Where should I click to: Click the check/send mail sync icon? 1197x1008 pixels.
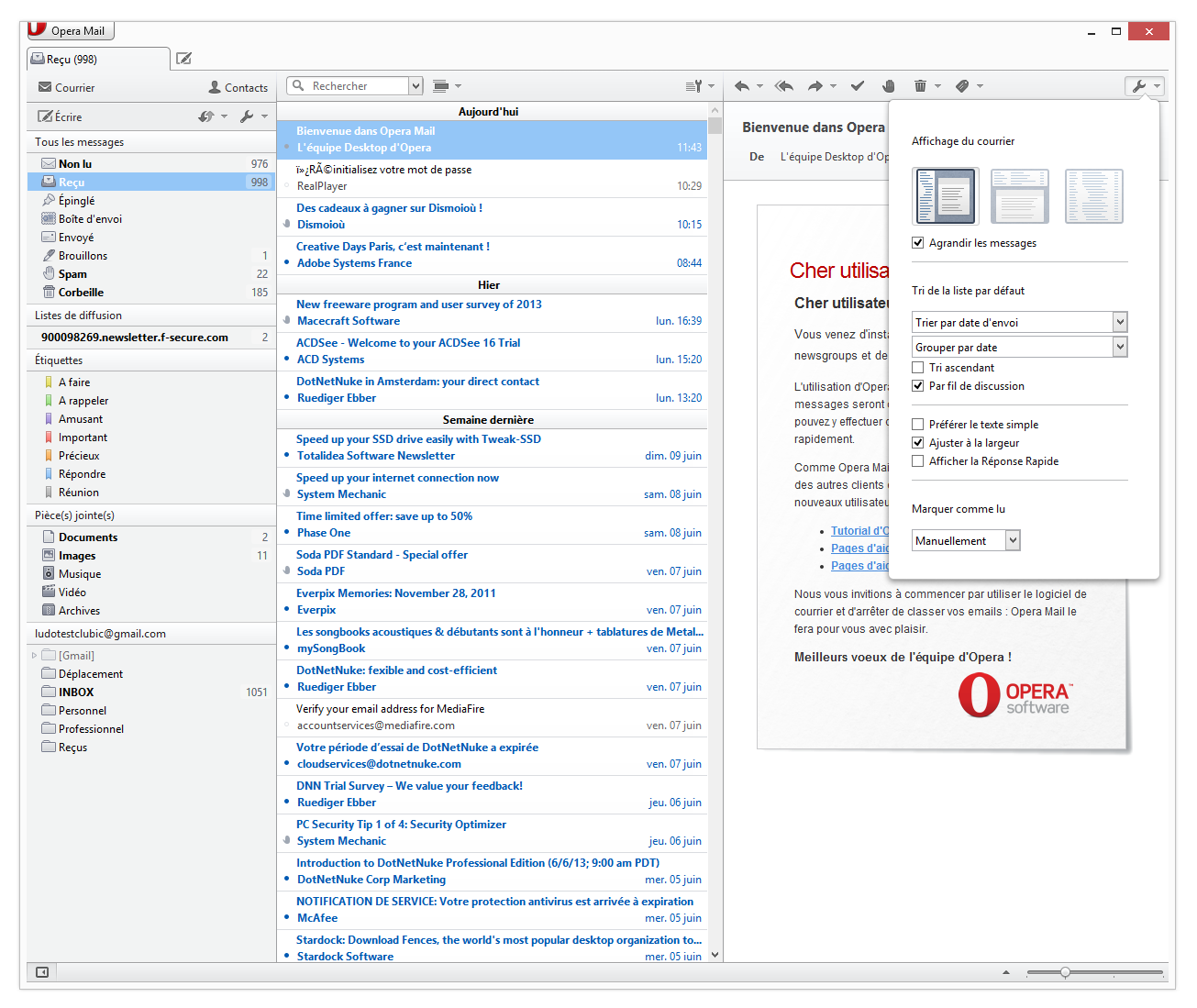tap(206, 116)
